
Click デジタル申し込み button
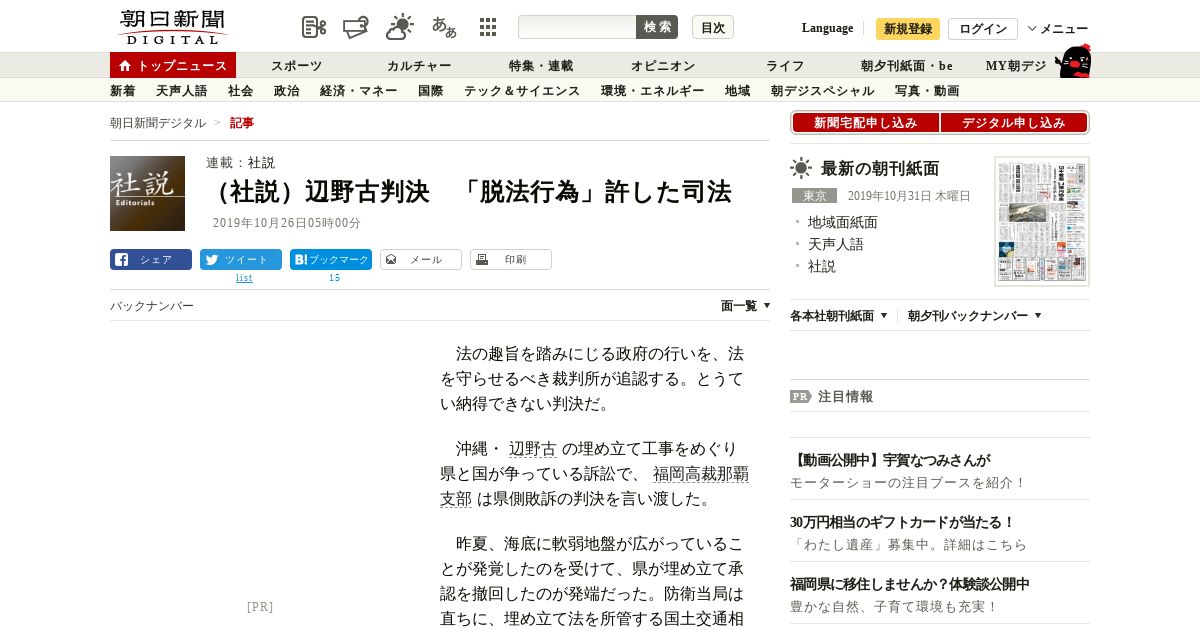[x=1014, y=123]
